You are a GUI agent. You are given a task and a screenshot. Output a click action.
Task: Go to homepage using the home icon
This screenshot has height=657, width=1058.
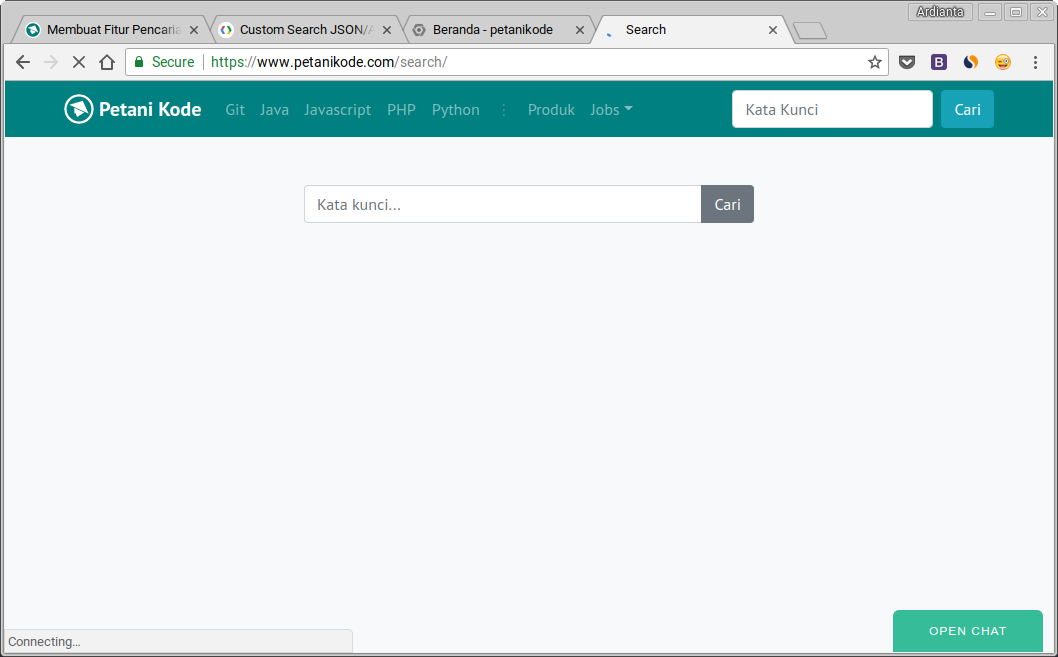pyautogui.click(x=107, y=62)
